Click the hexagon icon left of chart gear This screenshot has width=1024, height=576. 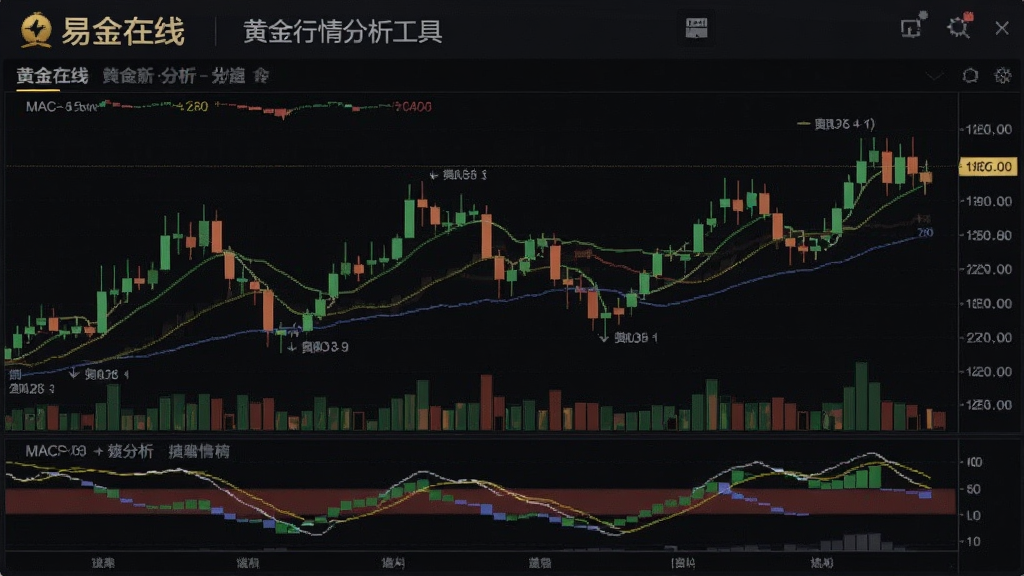coord(970,76)
